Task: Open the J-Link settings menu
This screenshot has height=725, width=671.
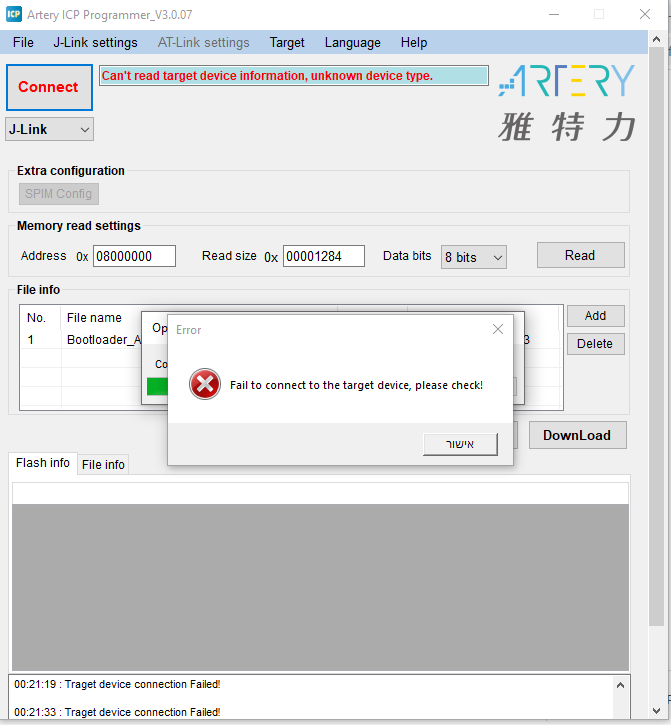Action: pyautogui.click(x=95, y=43)
